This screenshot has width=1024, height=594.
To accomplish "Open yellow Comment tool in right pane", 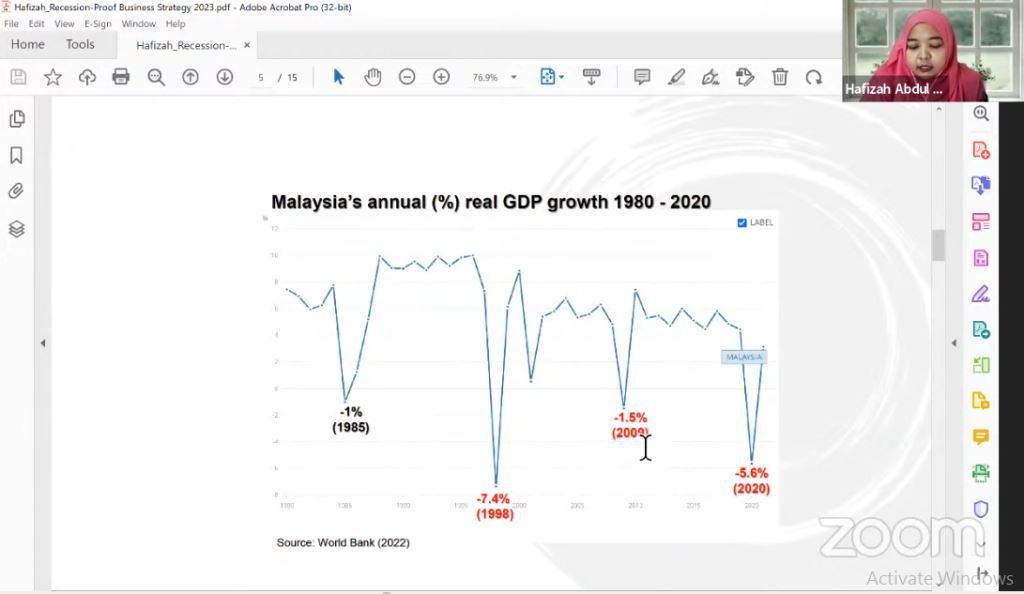I will tap(981, 437).
